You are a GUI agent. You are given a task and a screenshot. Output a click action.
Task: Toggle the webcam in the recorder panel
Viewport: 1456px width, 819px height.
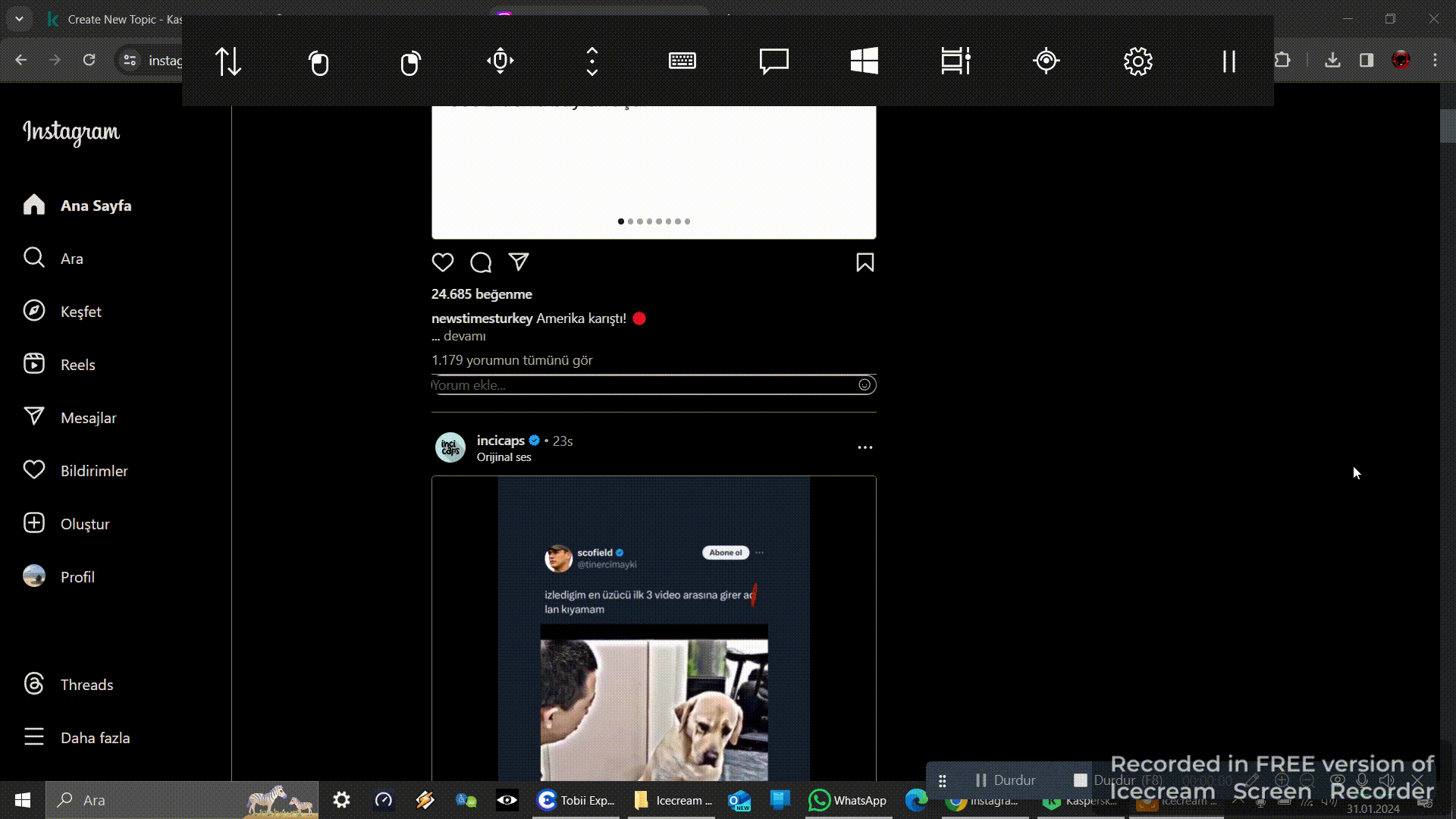coord(1338,780)
